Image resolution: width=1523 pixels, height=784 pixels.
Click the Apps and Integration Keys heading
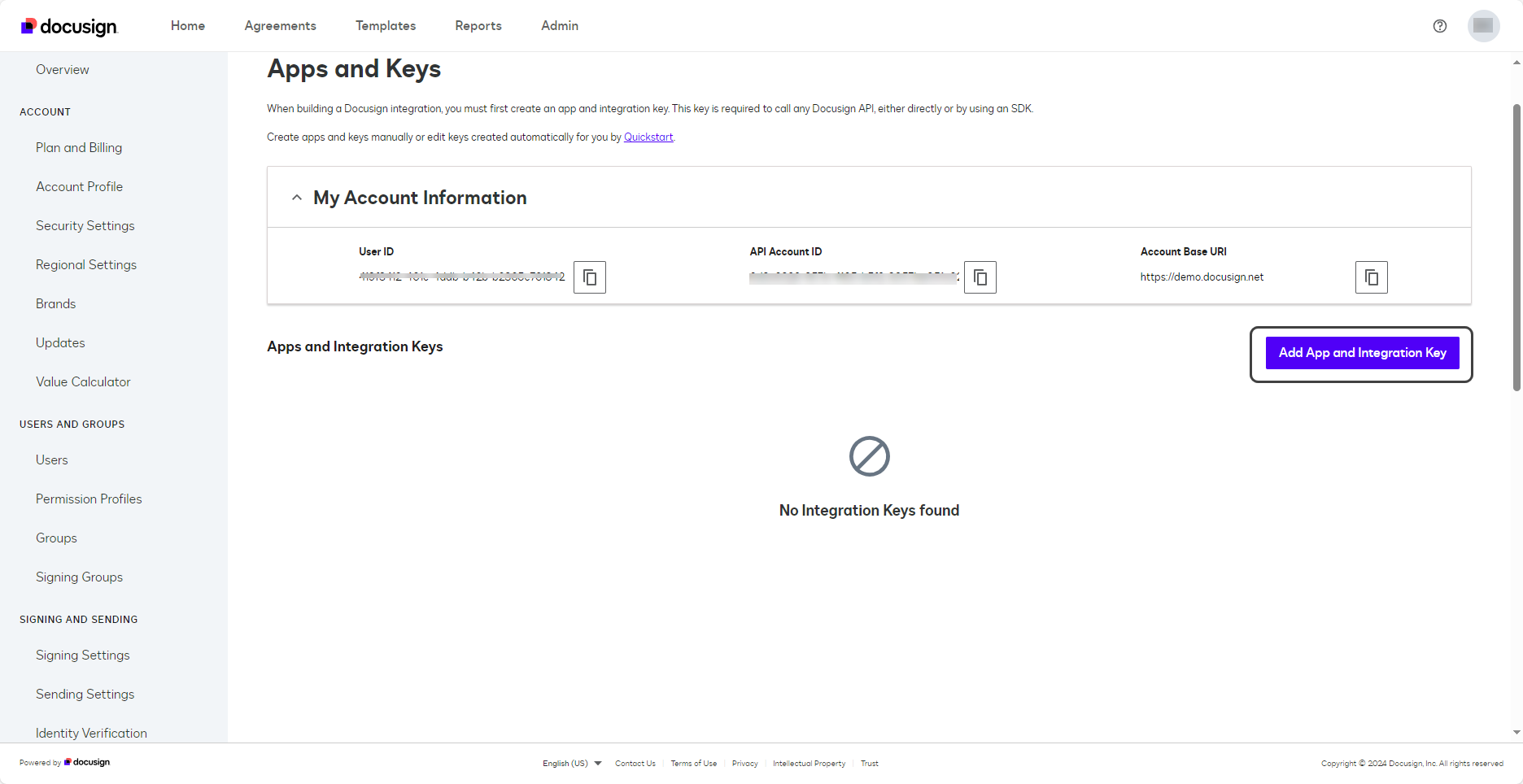pyautogui.click(x=355, y=346)
